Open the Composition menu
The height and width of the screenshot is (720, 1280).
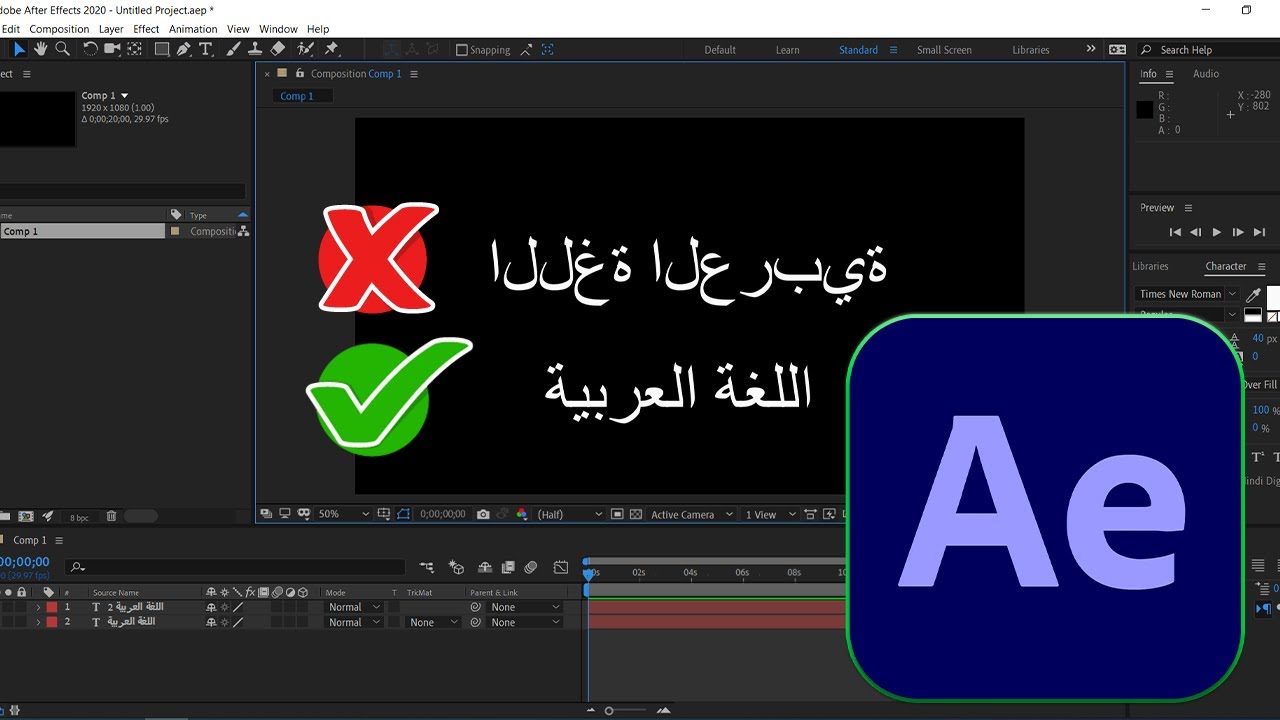[59, 29]
